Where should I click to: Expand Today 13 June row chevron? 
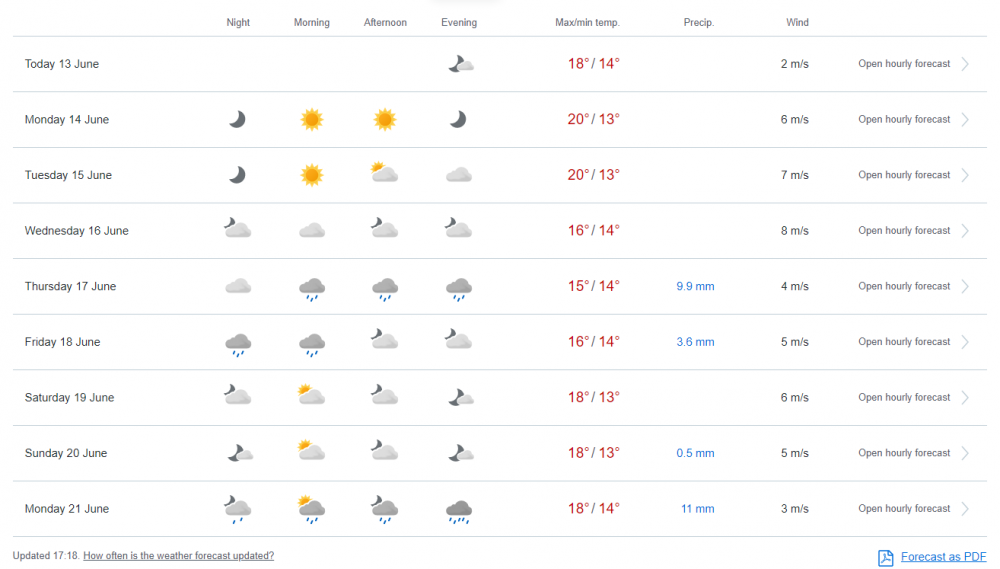pyautogui.click(x=965, y=64)
